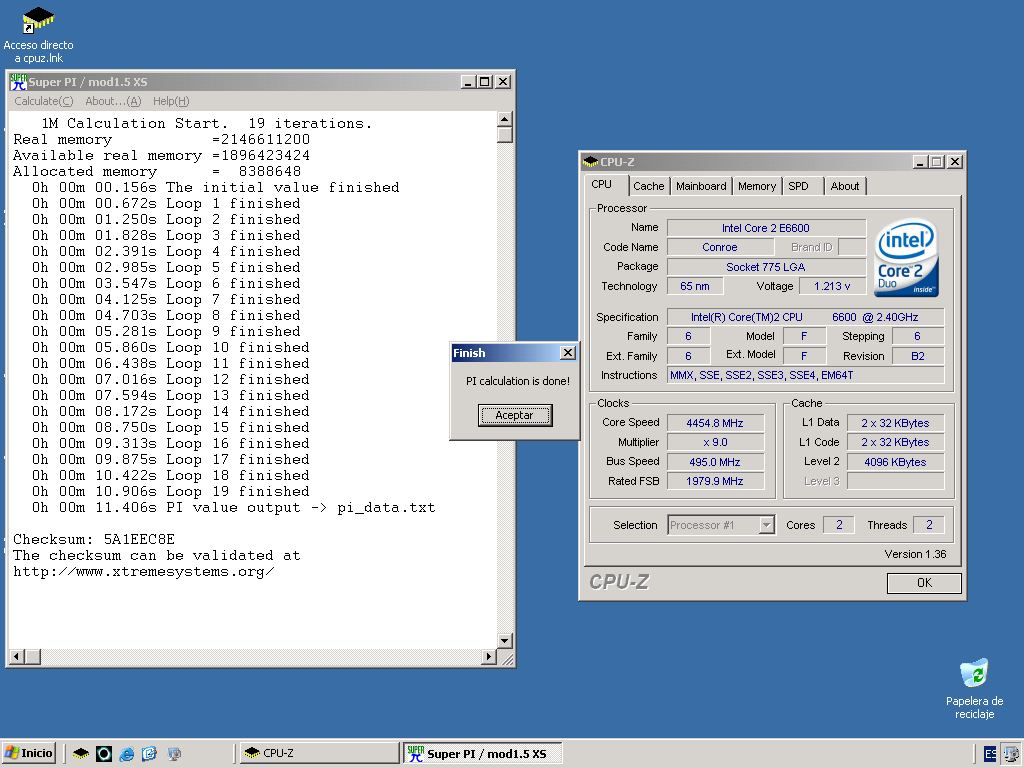The image size is (1024, 768).
Task: Click the Core Speed 4454.8 MHz field
Action: click(715, 423)
